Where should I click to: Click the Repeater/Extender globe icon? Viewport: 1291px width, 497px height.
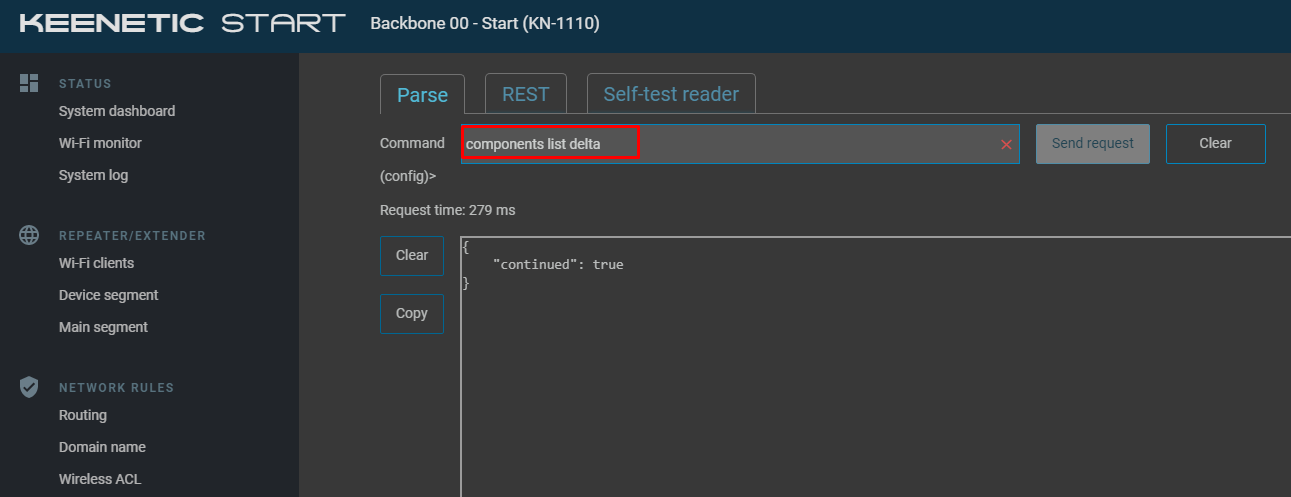coord(29,235)
